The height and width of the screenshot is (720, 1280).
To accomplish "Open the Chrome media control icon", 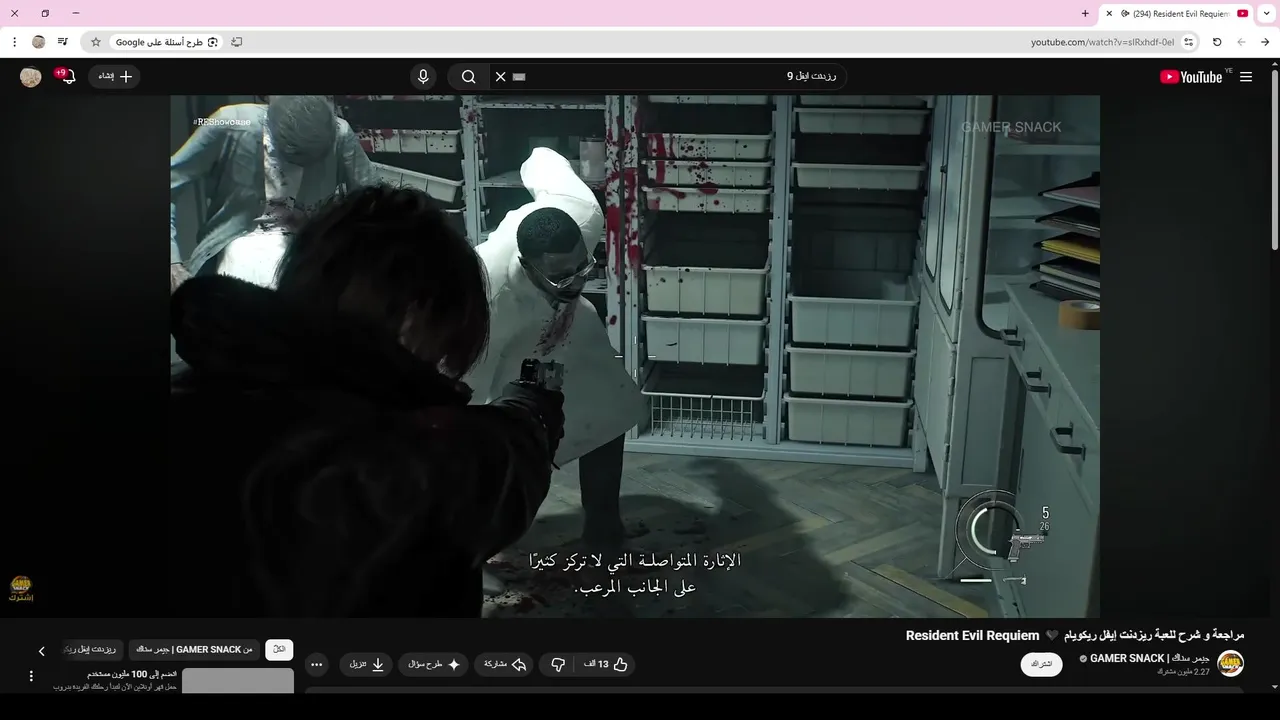I will pyautogui.click(x=63, y=42).
